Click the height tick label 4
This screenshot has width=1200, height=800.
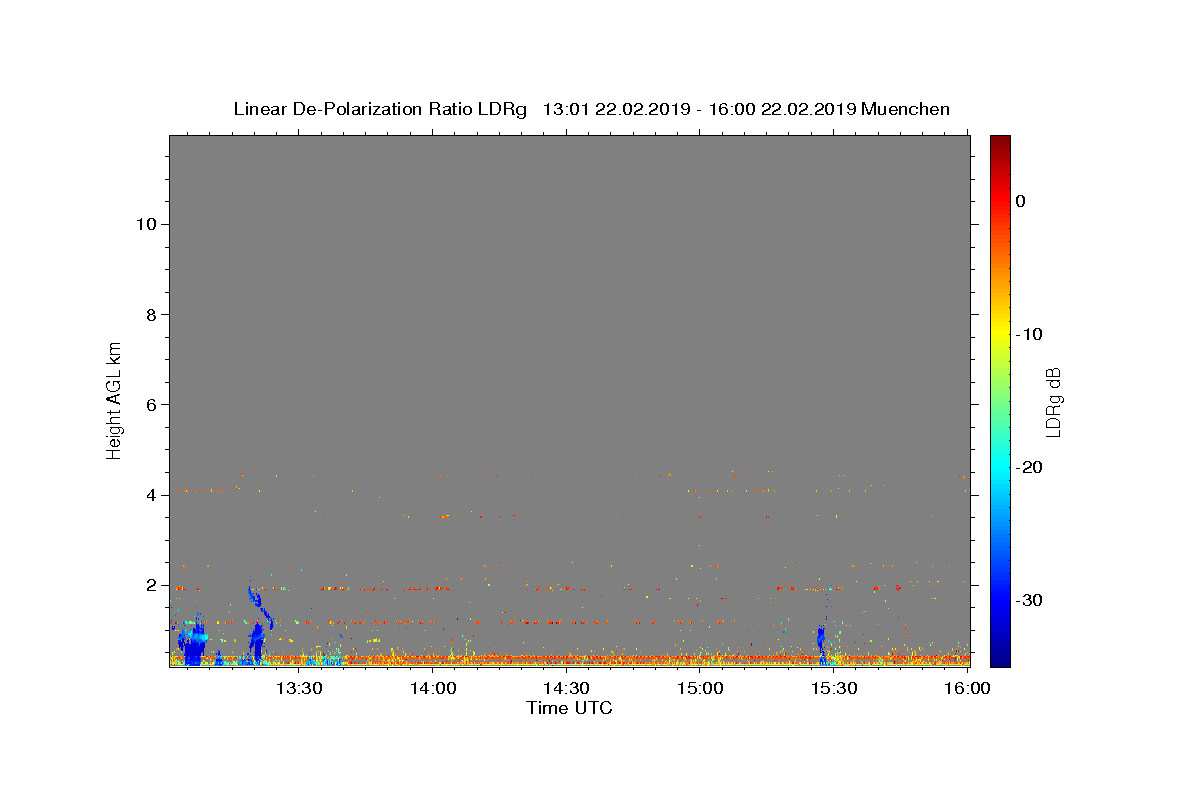150,495
